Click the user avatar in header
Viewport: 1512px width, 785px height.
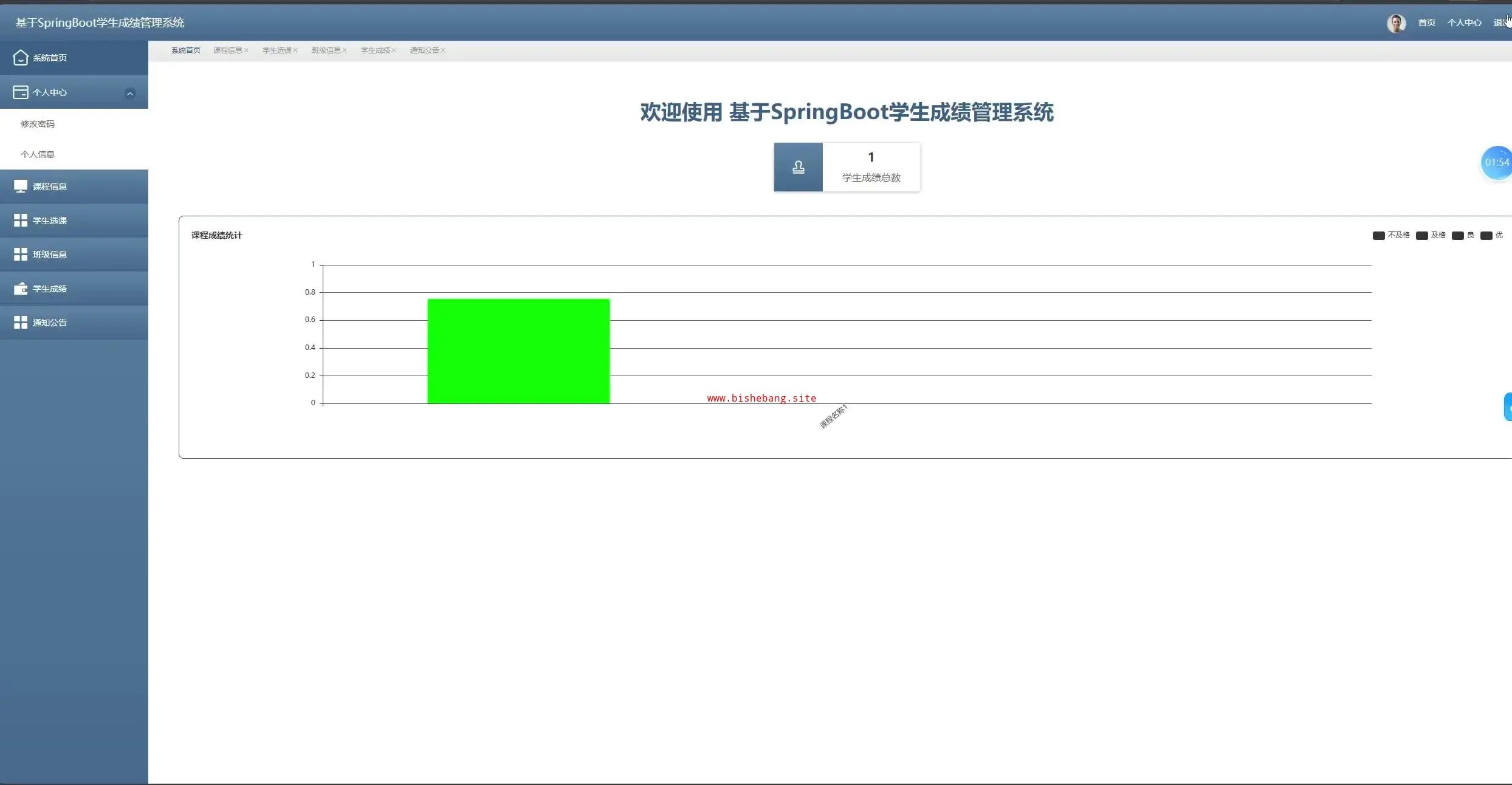(x=1396, y=23)
